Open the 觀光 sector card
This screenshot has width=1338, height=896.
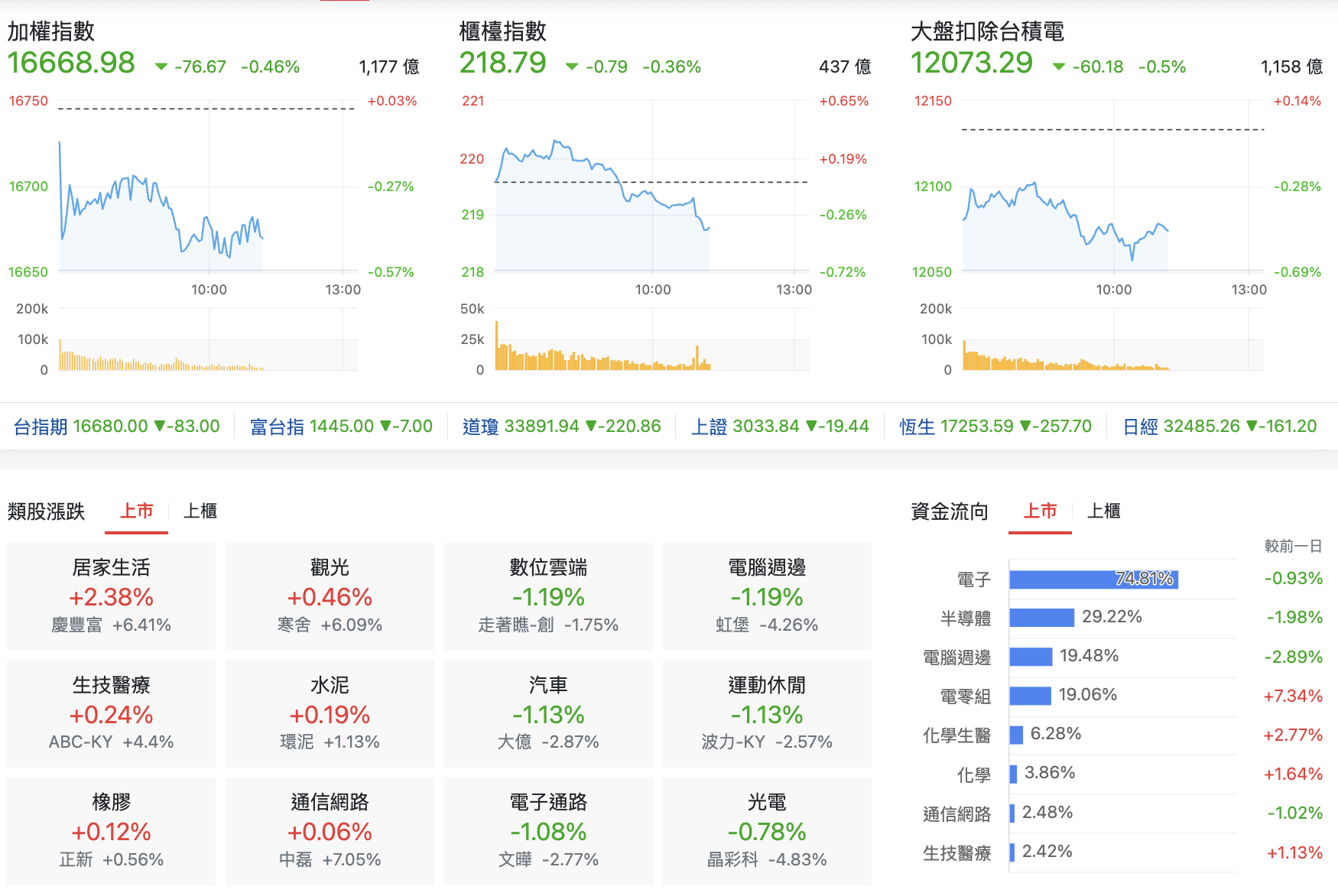330,596
